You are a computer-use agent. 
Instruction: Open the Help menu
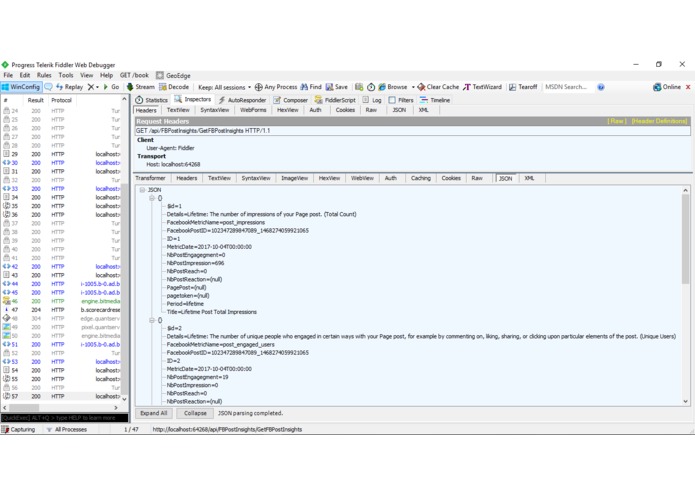point(106,75)
